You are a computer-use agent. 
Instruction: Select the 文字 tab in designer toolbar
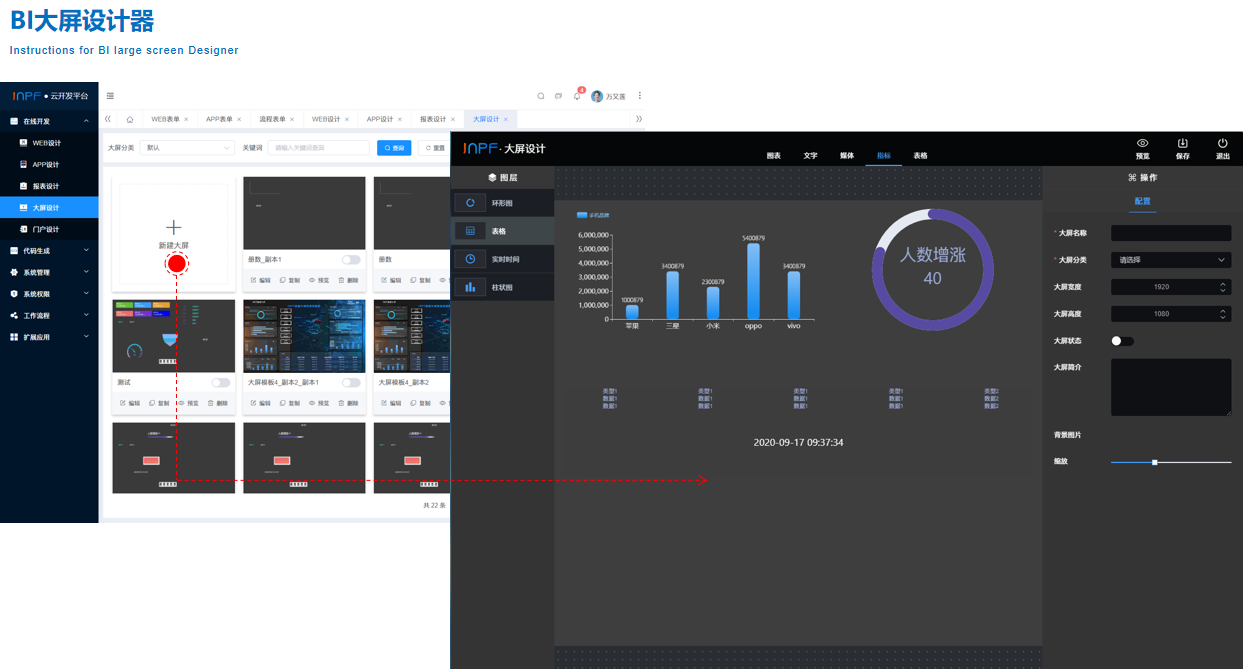810,156
